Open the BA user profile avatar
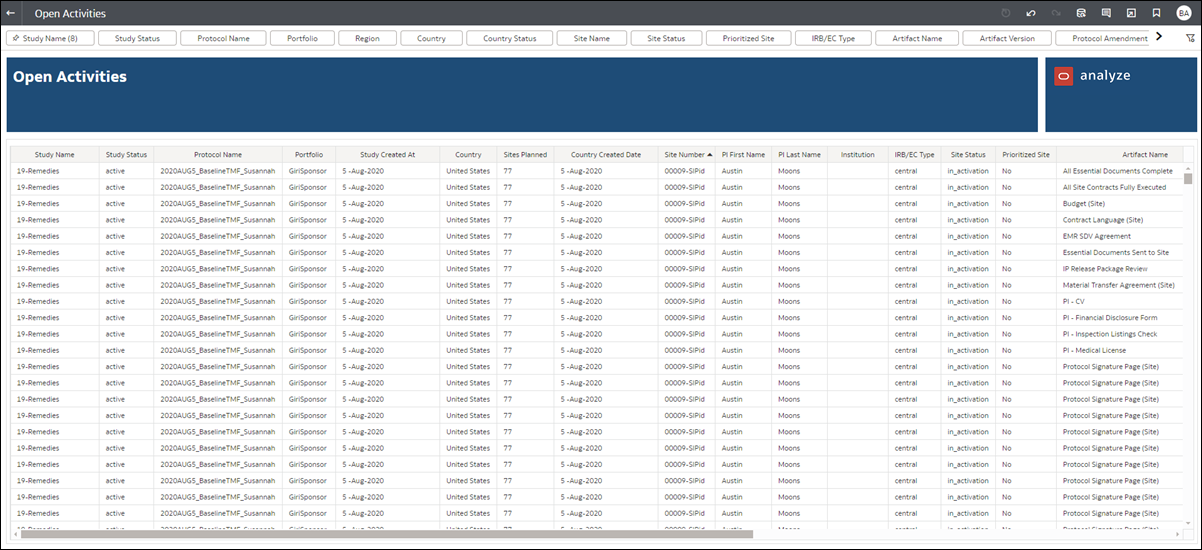This screenshot has width=1202, height=550. (x=1183, y=14)
